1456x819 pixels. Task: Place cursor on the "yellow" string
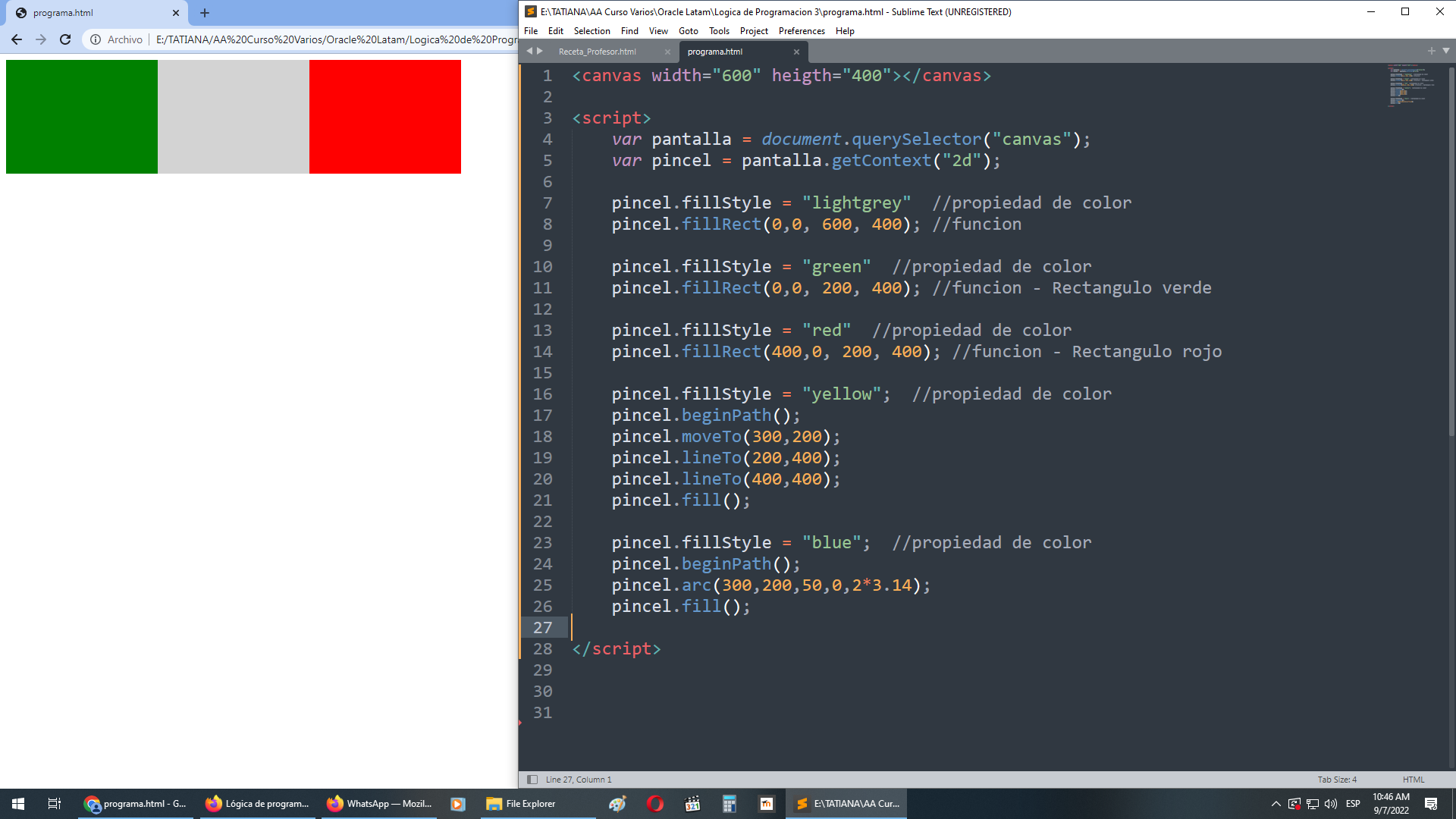pyautogui.click(x=842, y=394)
